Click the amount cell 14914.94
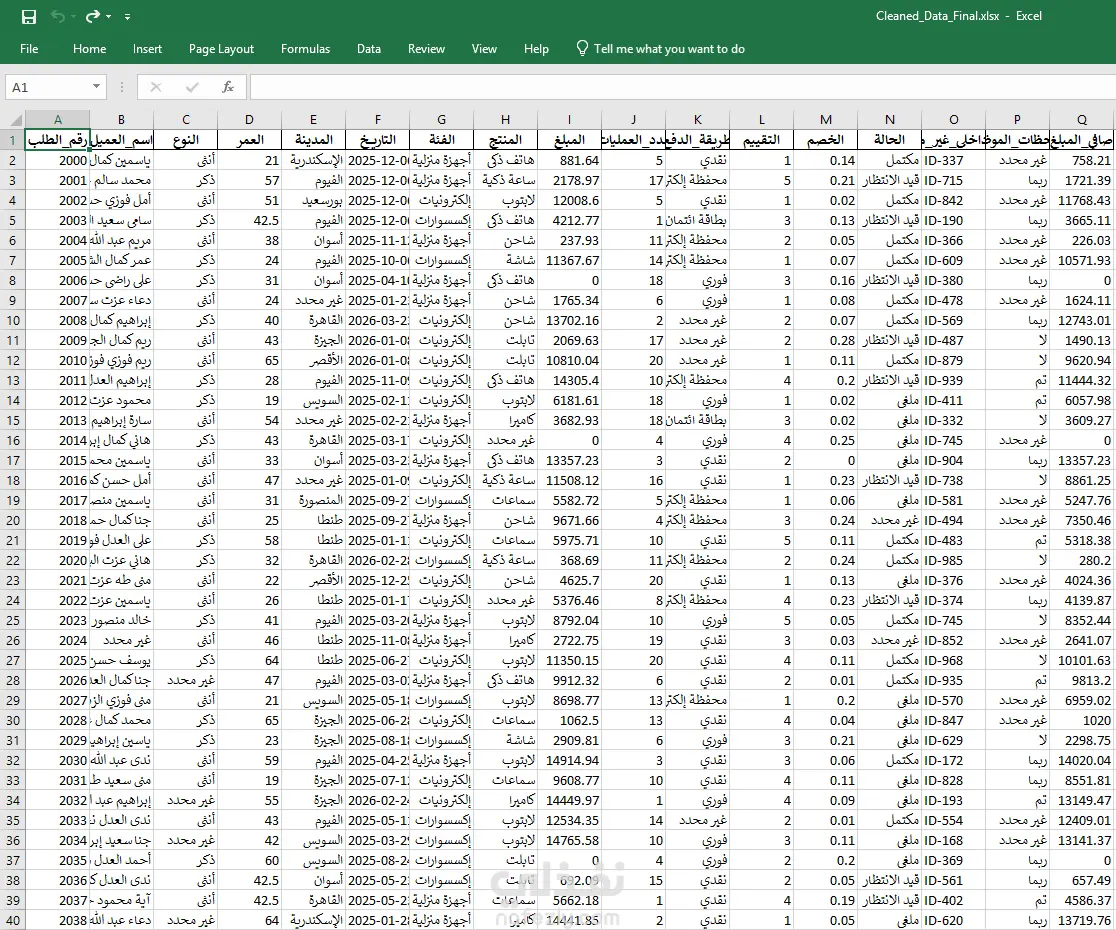1116x930 pixels. pyautogui.click(x=569, y=761)
